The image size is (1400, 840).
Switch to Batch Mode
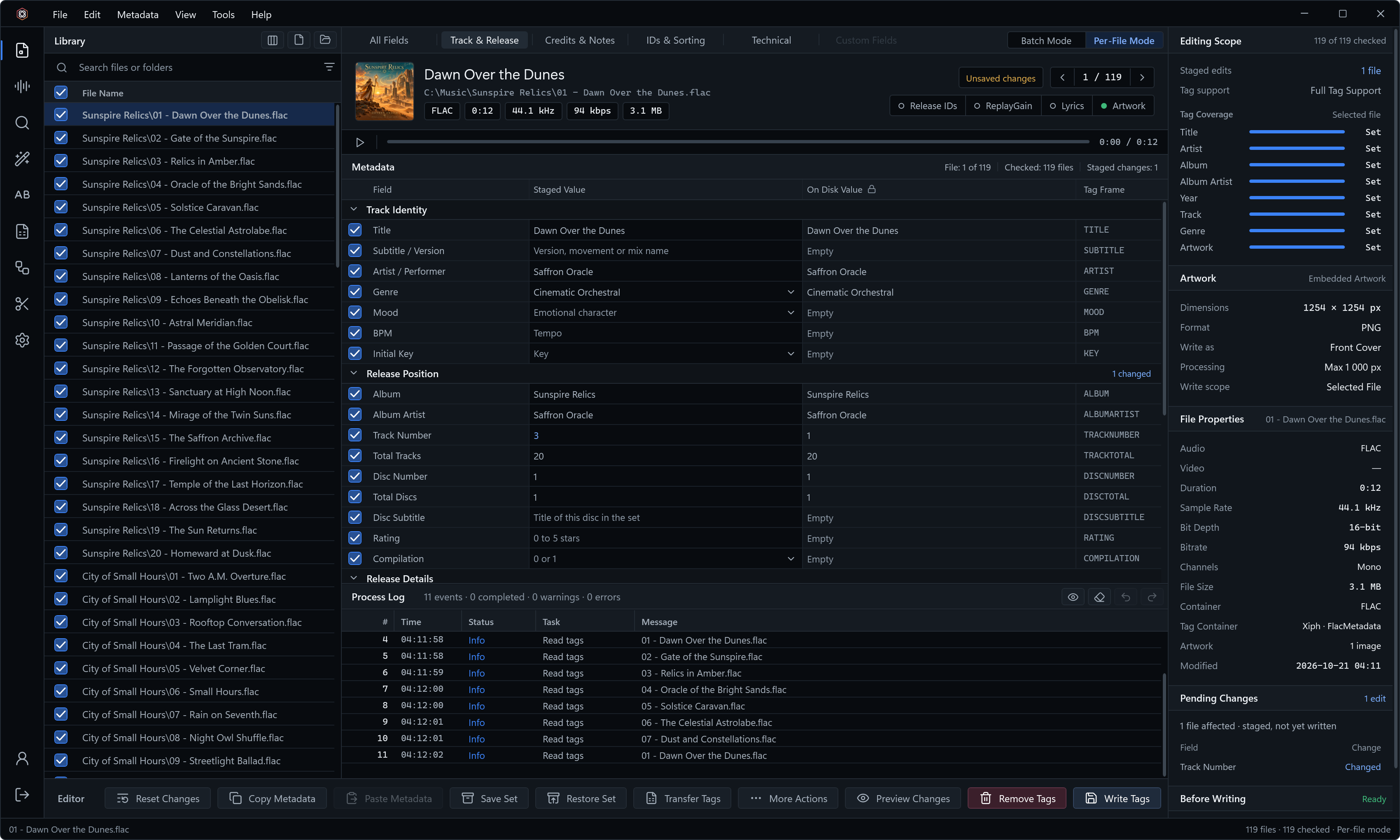pyautogui.click(x=1046, y=41)
